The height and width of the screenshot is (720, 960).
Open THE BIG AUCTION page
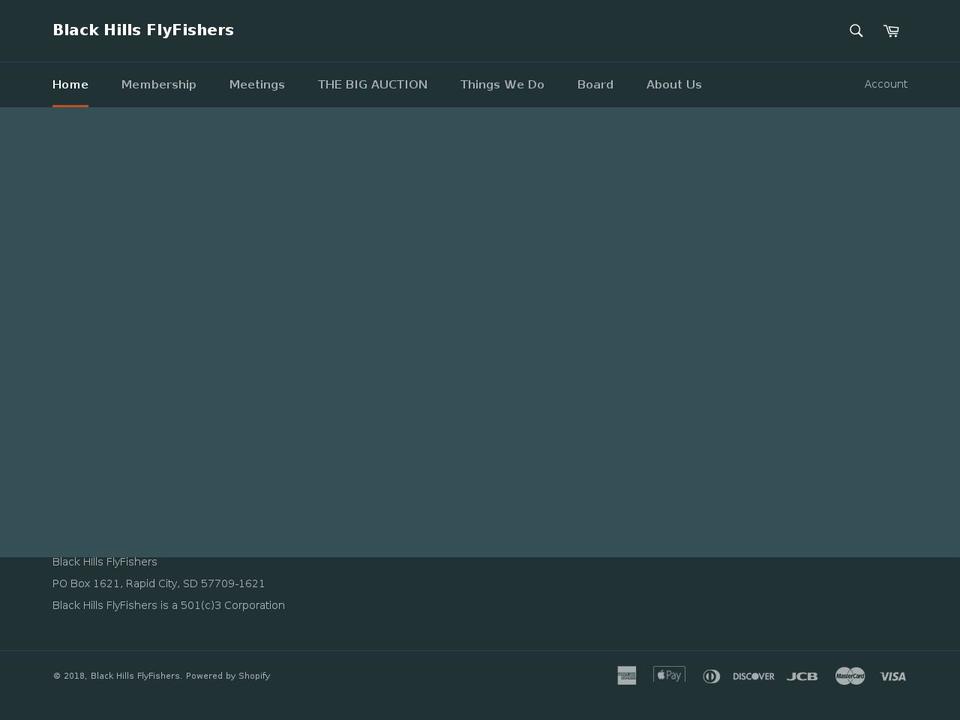tap(373, 84)
